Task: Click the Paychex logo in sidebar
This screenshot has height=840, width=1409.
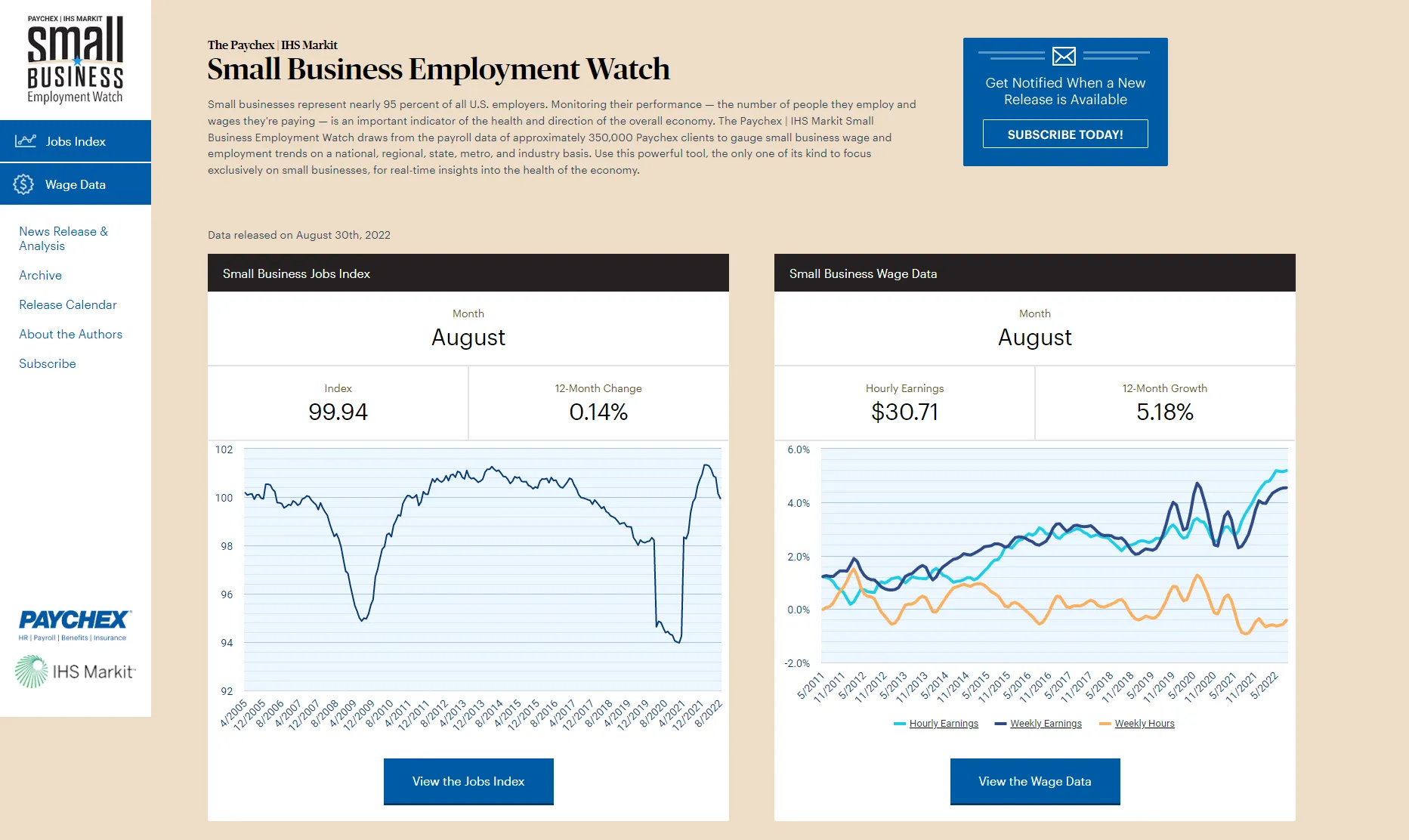Action: [74, 625]
